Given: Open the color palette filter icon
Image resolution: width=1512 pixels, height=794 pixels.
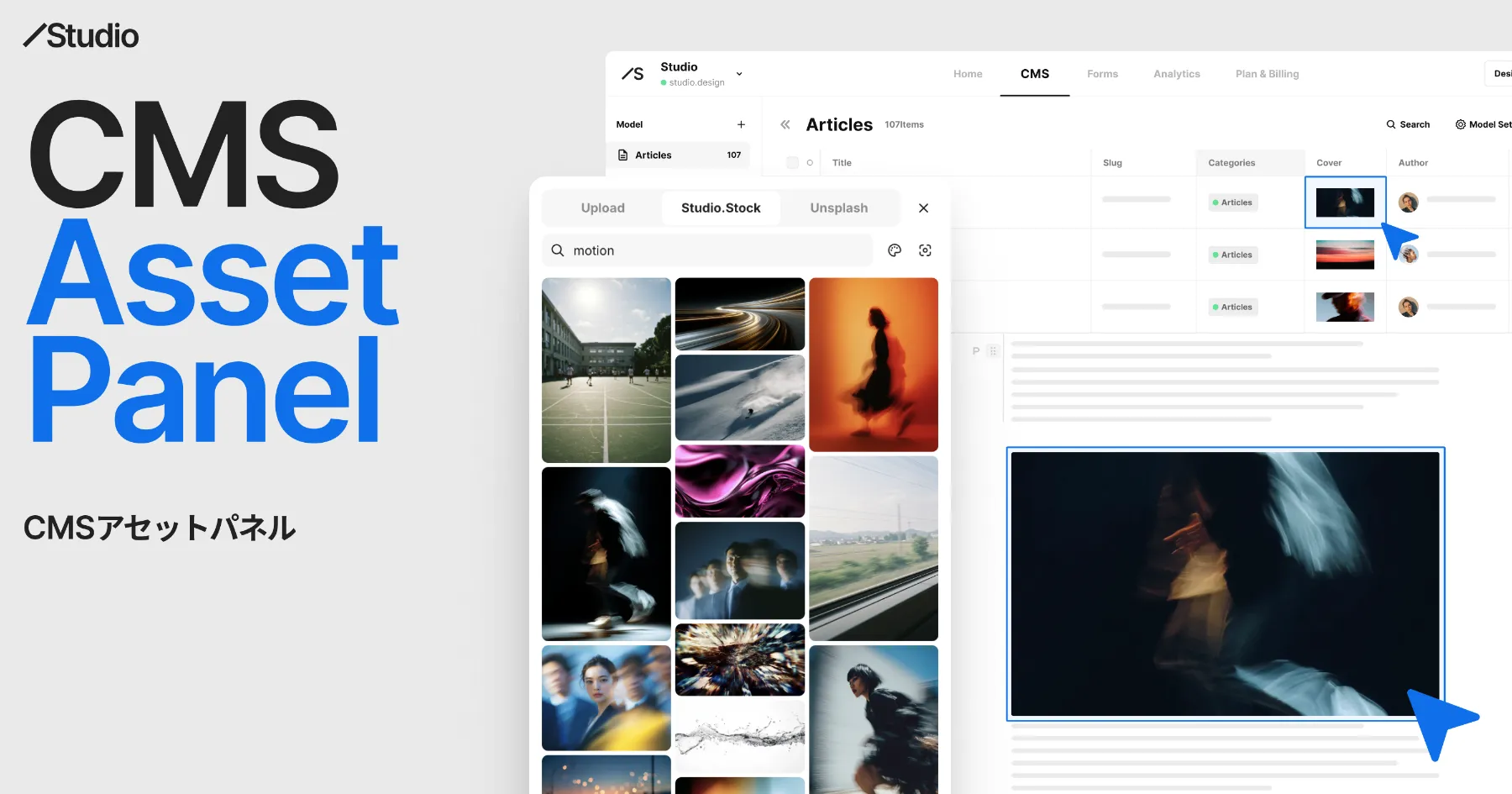Looking at the screenshot, I should tap(895, 250).
